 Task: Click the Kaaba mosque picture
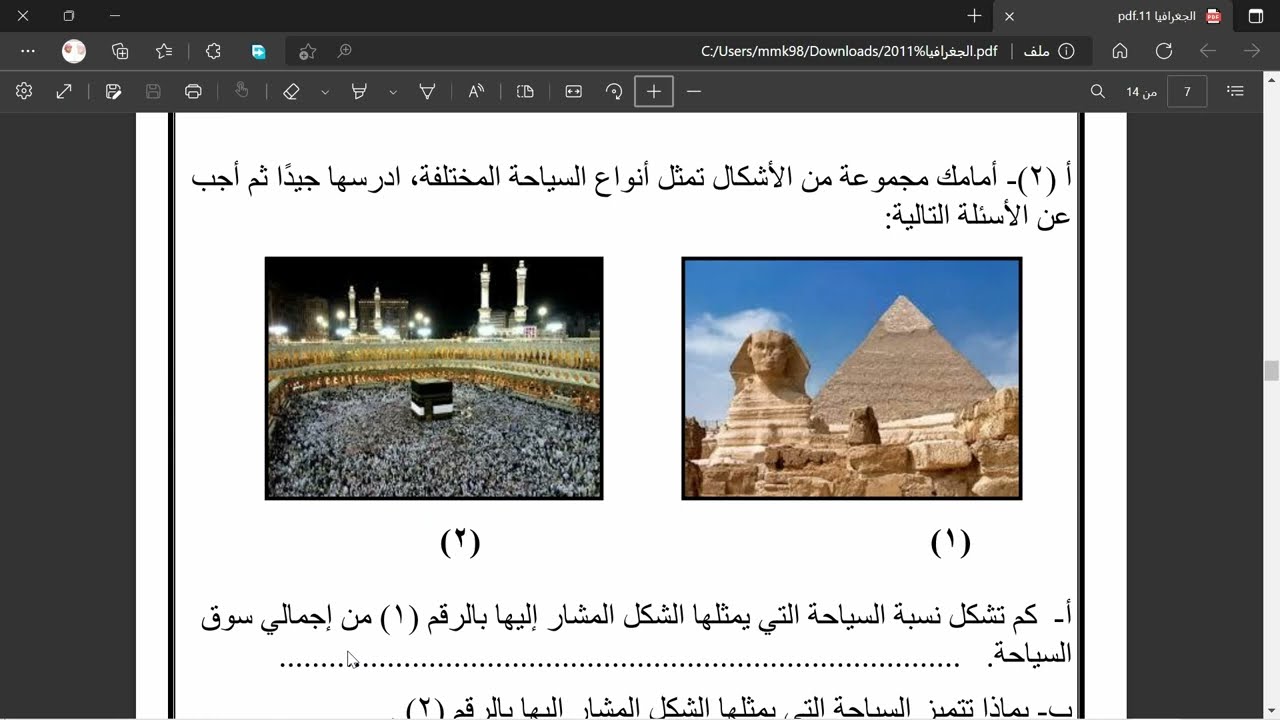434,378
